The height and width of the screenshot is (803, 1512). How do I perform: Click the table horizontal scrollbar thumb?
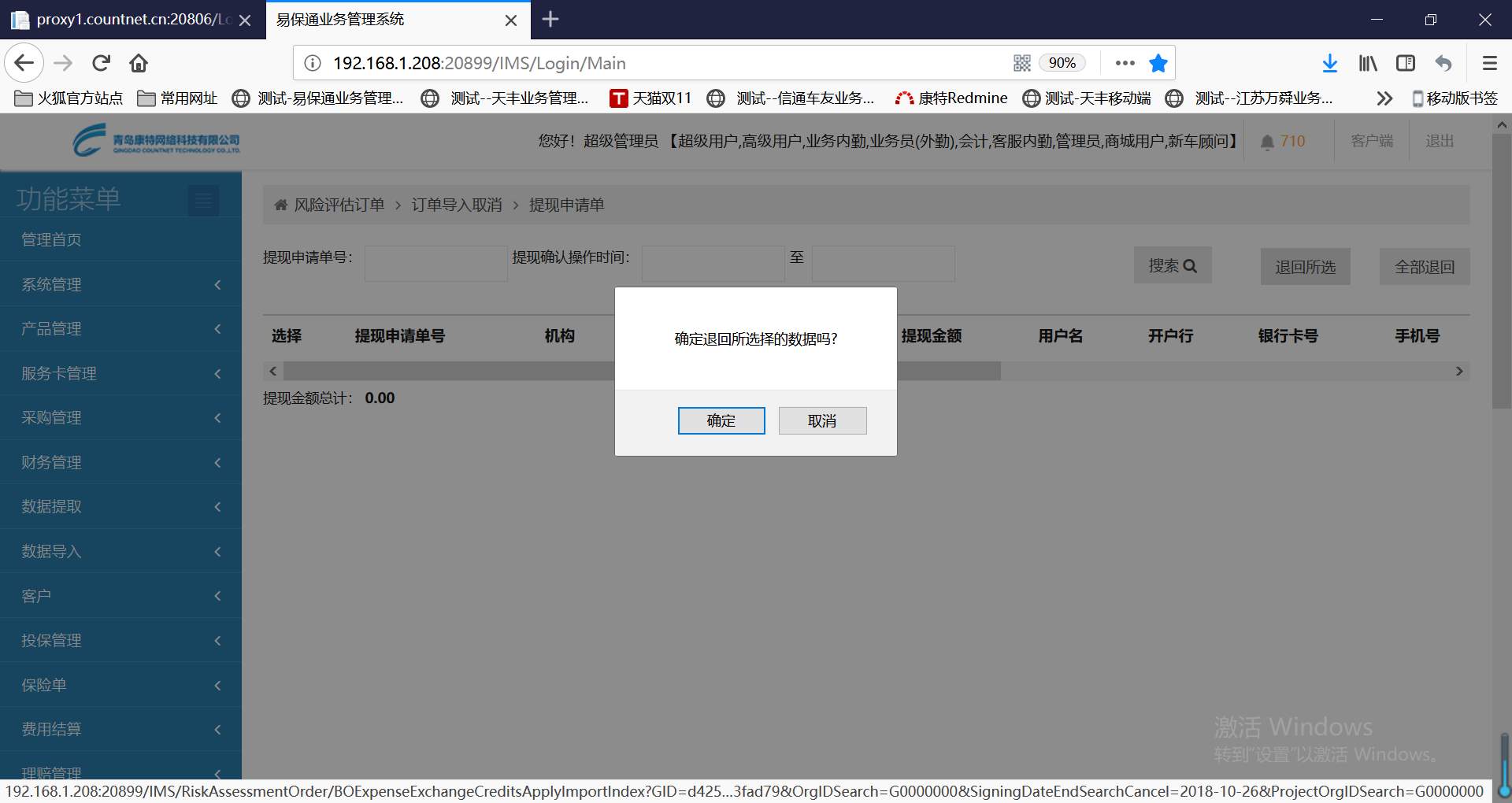click(x=642, y=371)
